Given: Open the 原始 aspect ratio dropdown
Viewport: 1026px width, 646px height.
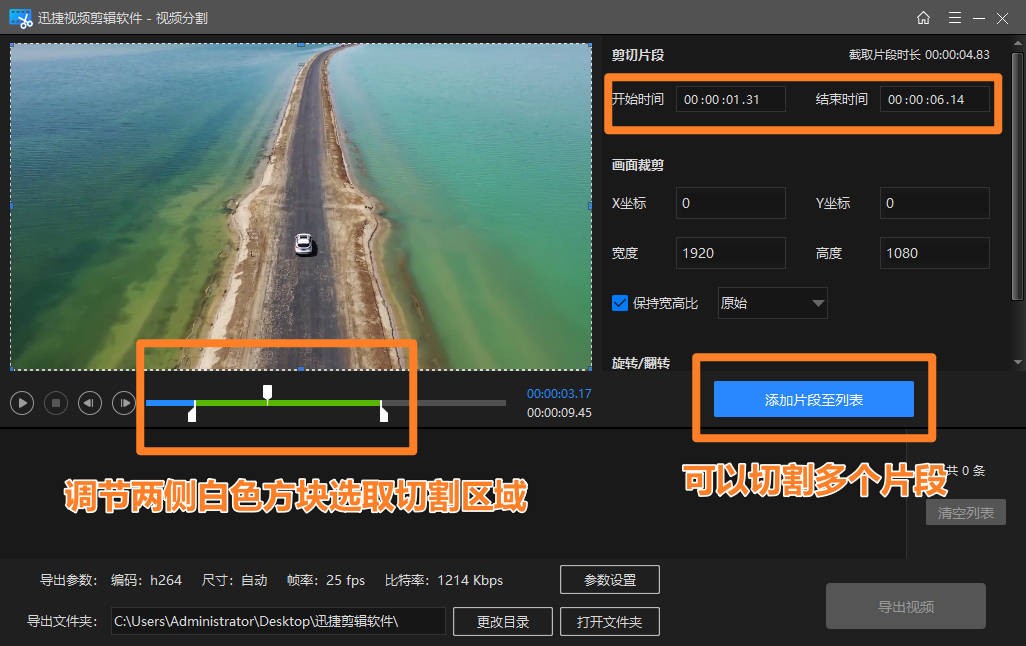Looking at the screenshot, I should (x=771, y=302).
